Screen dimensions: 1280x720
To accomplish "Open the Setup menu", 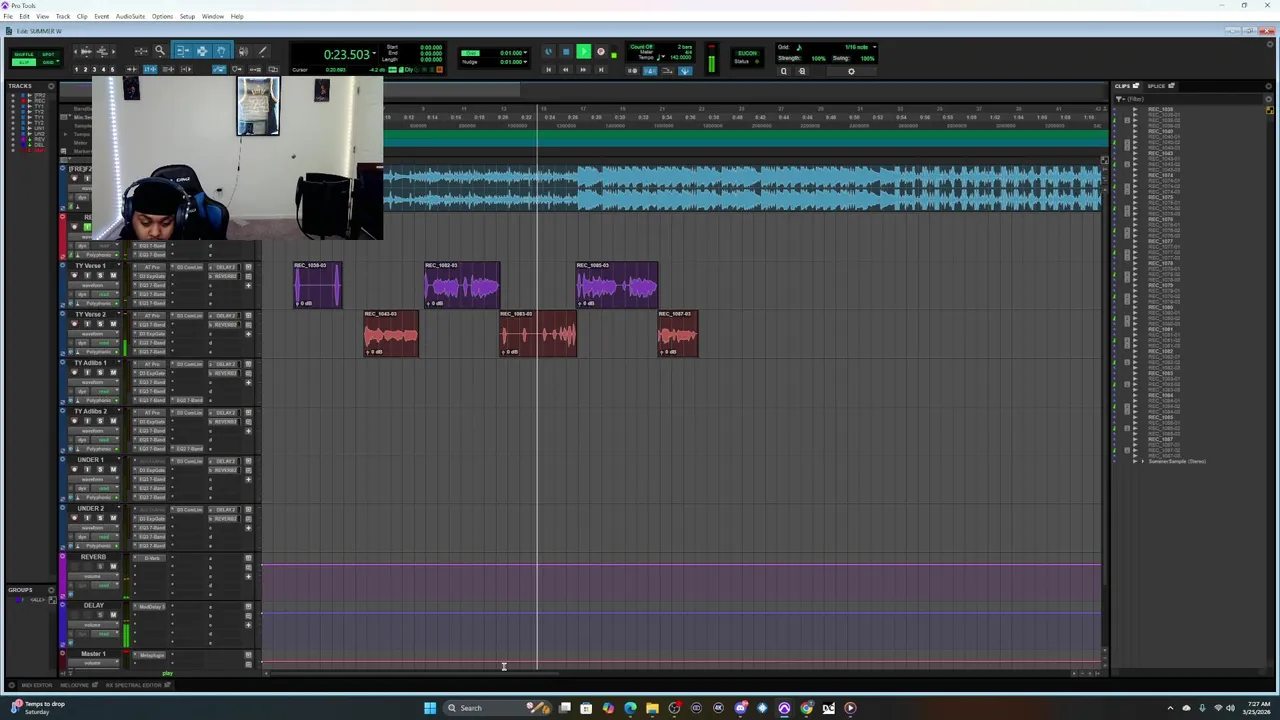I will 187,16.
